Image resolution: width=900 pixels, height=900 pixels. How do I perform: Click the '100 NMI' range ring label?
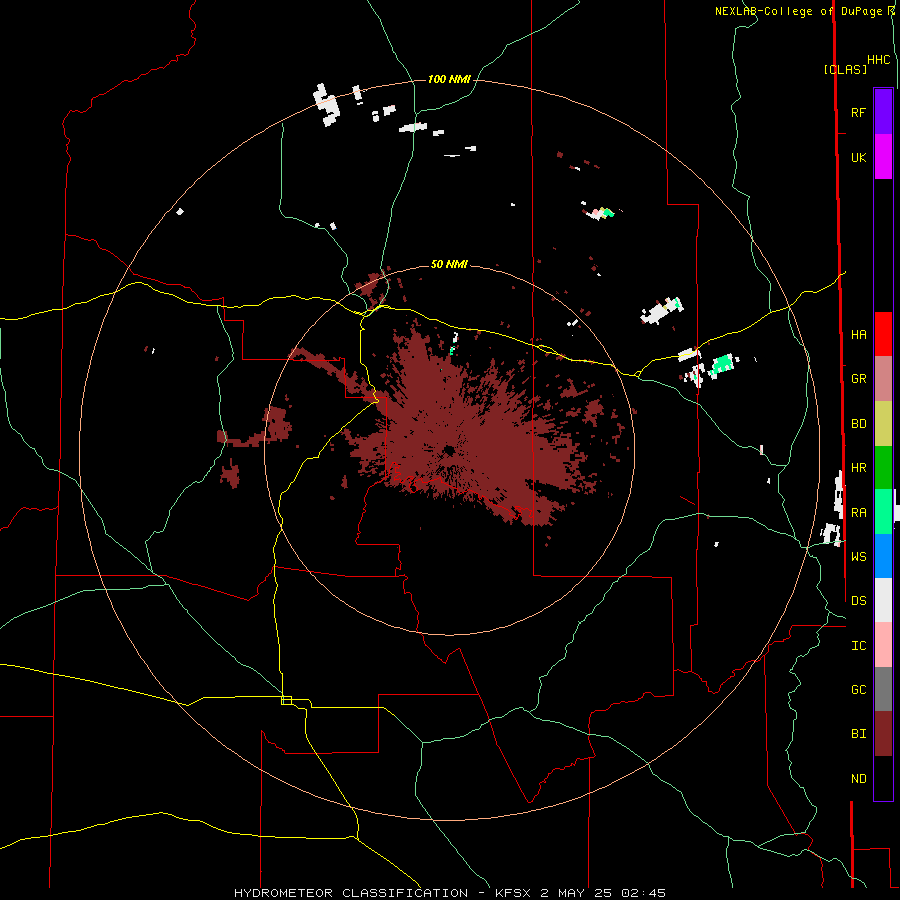point(449,79)
